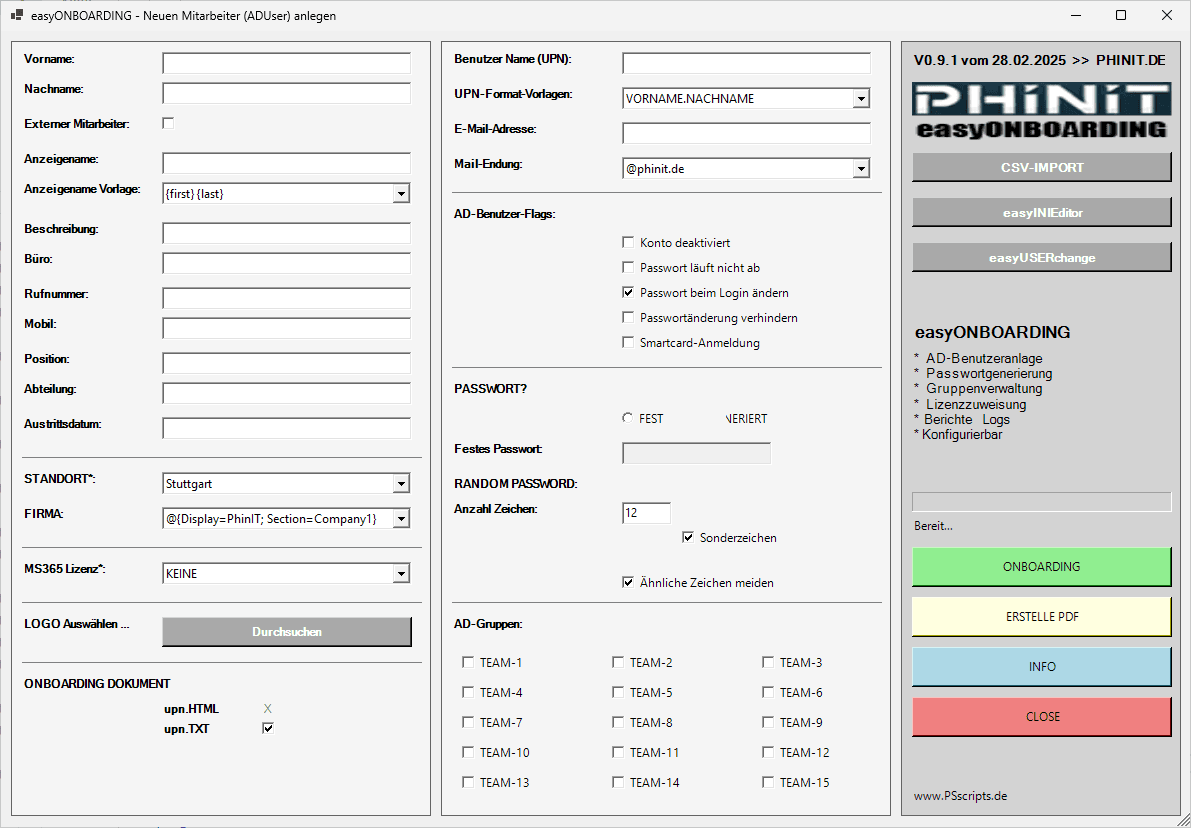
Task: Open the easyINIEditor
Action: click(1041, 211)
